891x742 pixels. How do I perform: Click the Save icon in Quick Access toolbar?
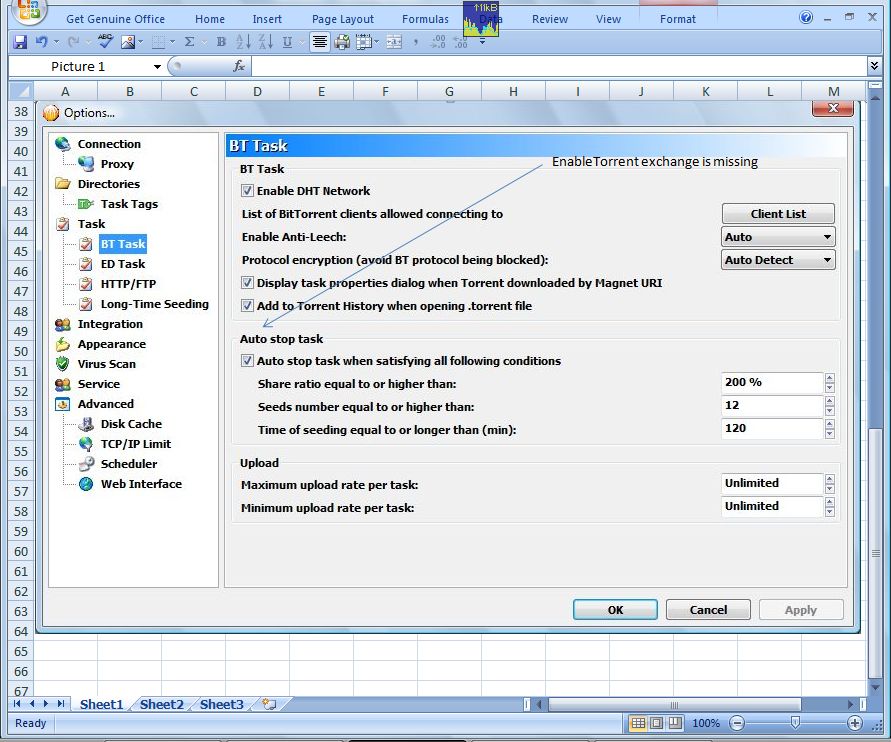tap(20, 42)
